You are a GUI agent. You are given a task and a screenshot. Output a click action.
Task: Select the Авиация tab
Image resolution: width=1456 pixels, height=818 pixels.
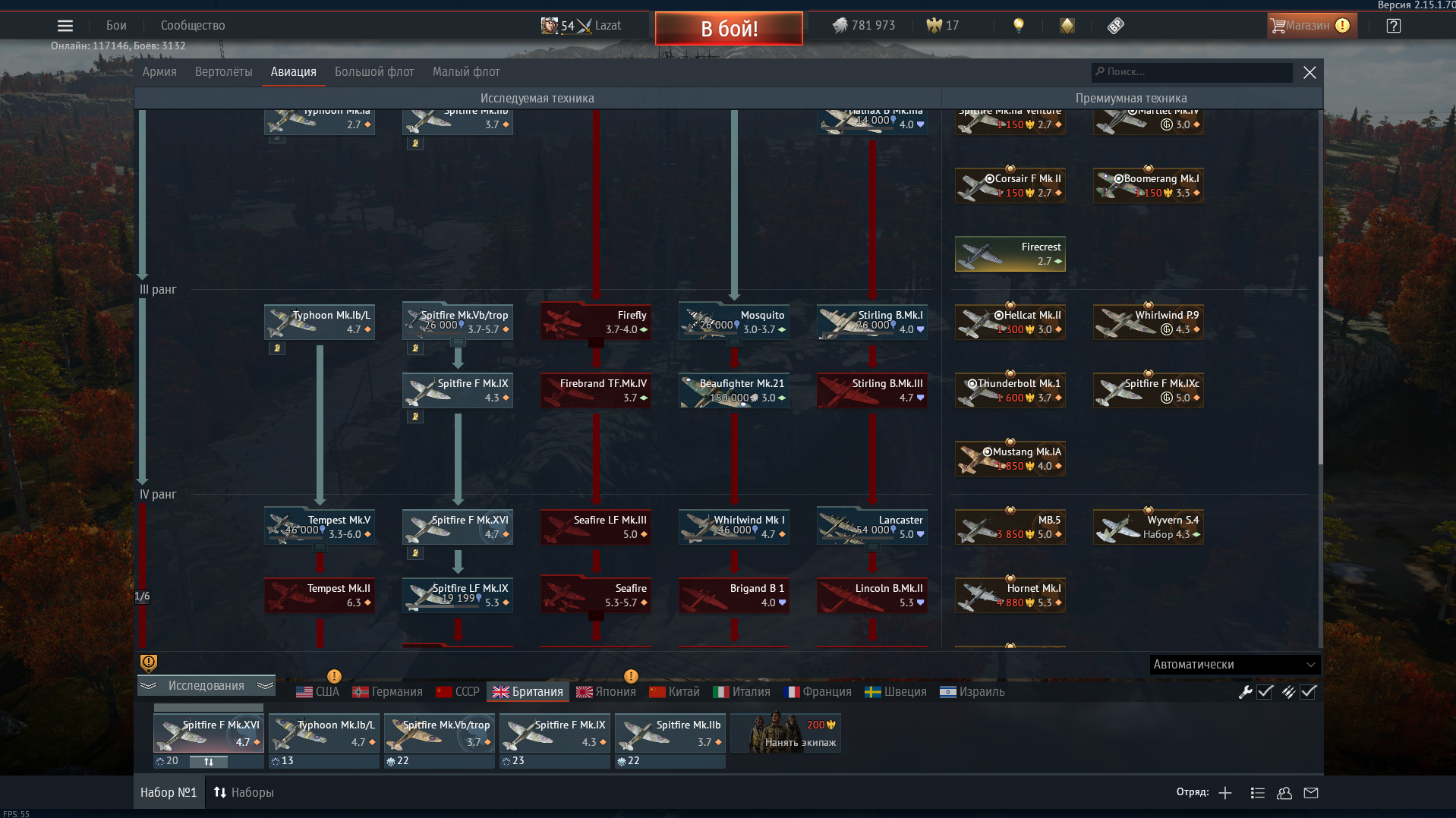(293, 72)
